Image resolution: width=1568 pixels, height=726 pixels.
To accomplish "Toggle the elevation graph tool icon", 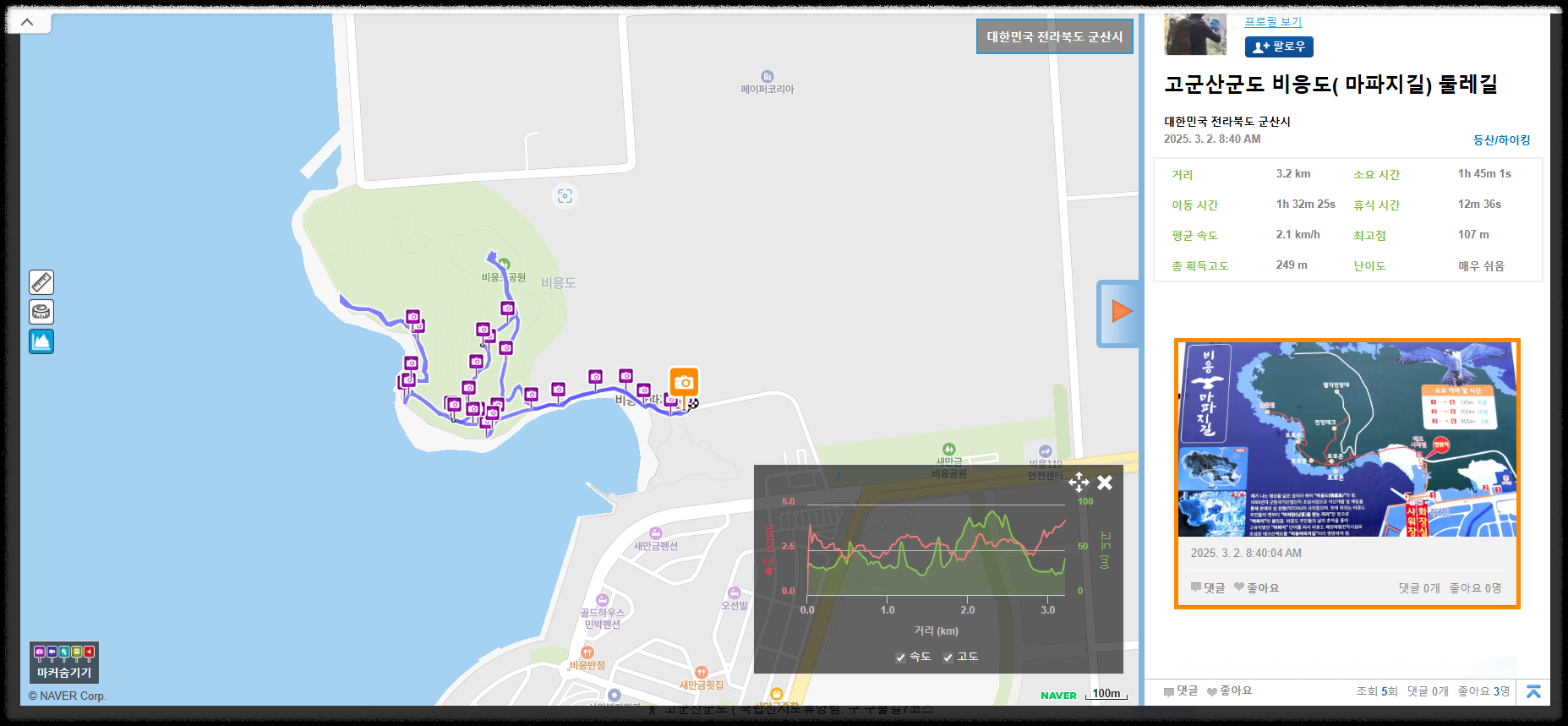I will click(x=41, y=341).
